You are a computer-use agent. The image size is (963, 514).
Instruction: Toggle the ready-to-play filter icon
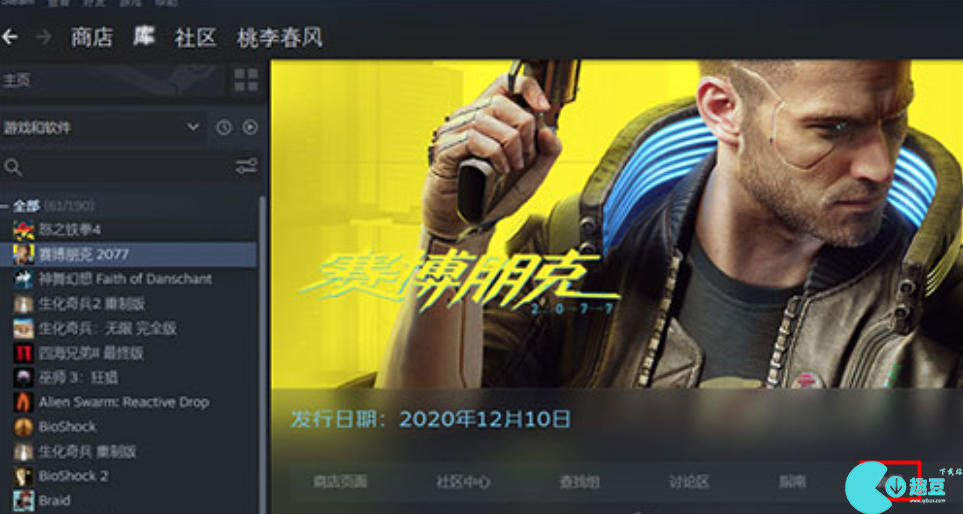(249, 127)
